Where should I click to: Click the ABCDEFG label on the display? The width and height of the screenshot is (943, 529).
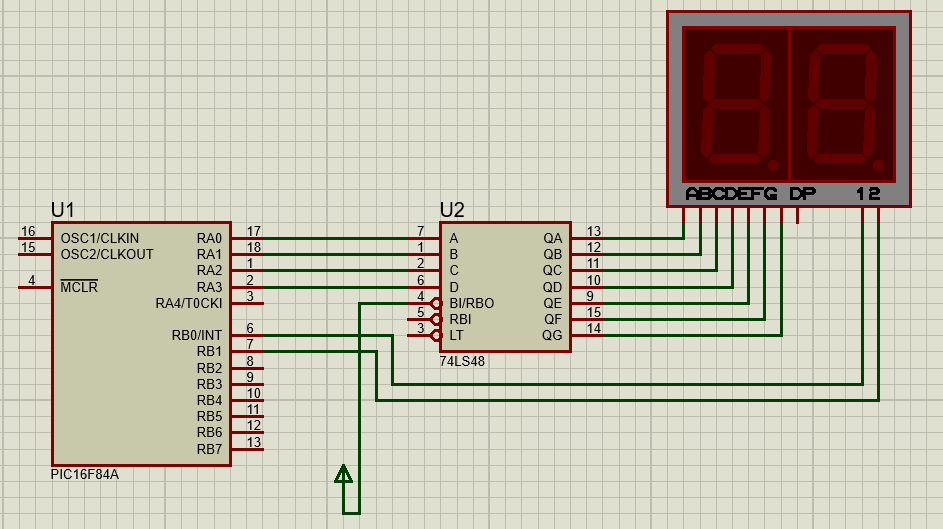click(x=731, y=194)
